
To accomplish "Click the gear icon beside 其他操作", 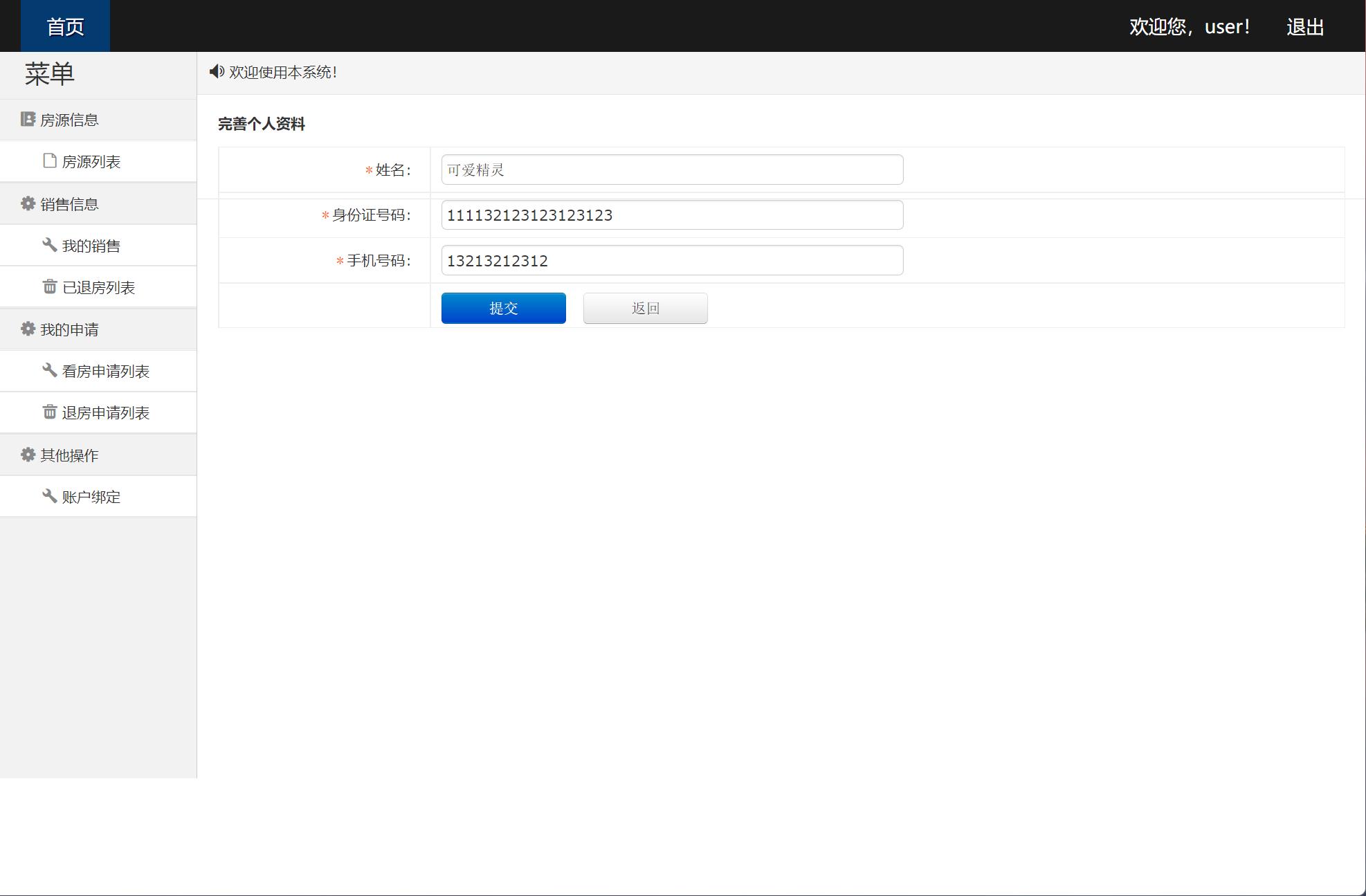I will [28, 455].
